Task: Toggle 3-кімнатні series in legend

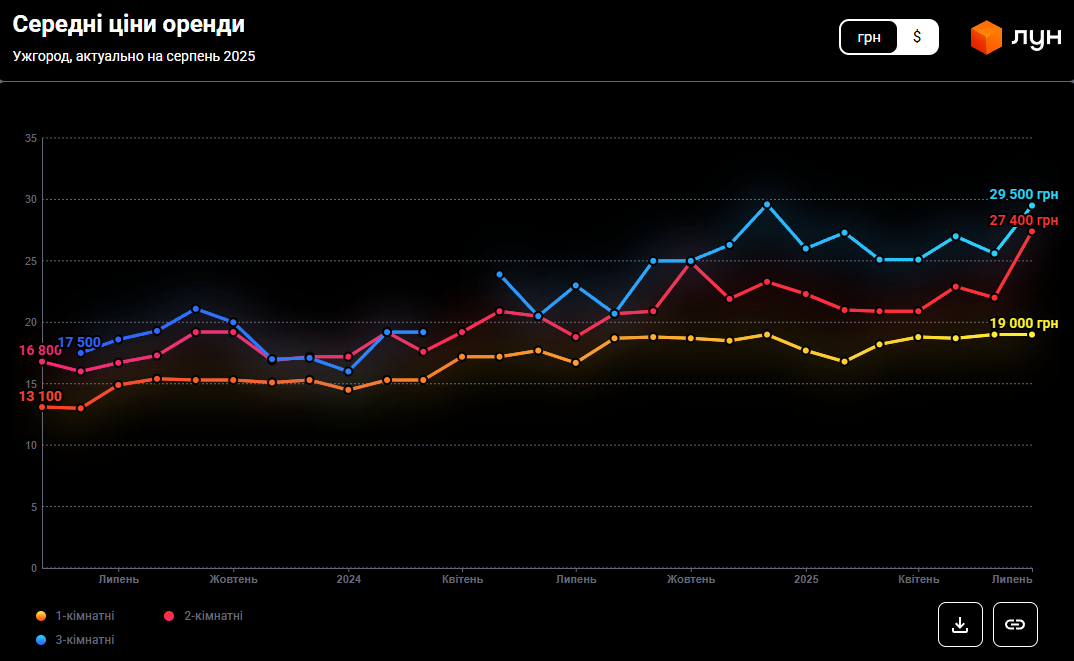Action: coord(84,639)
